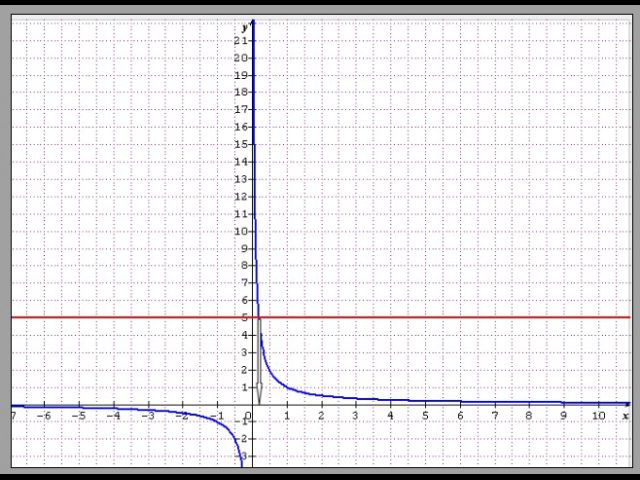Screen dimensions: 640x480
Task: Click the x-axis label at far right
Action: coord(626,415)
